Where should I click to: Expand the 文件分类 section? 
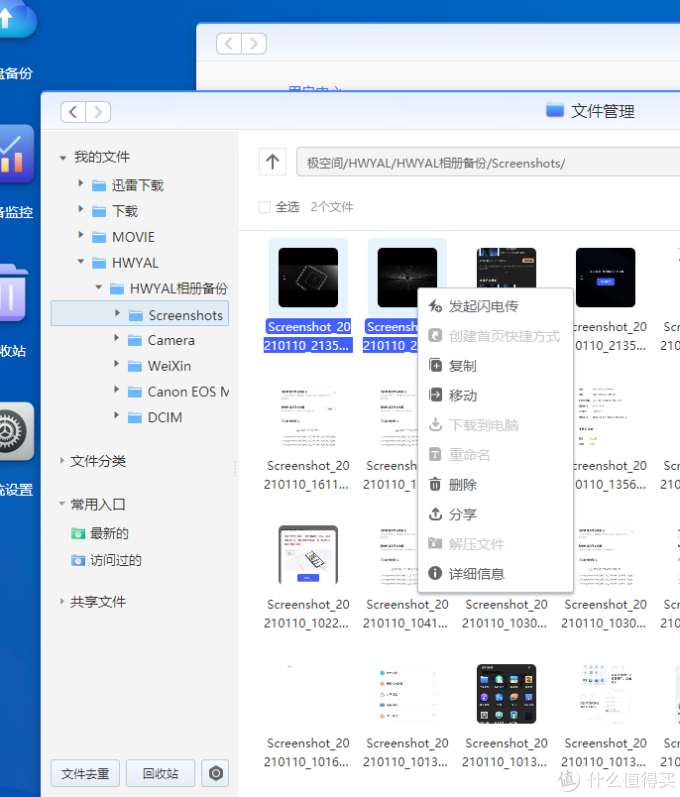pos(63,461)
